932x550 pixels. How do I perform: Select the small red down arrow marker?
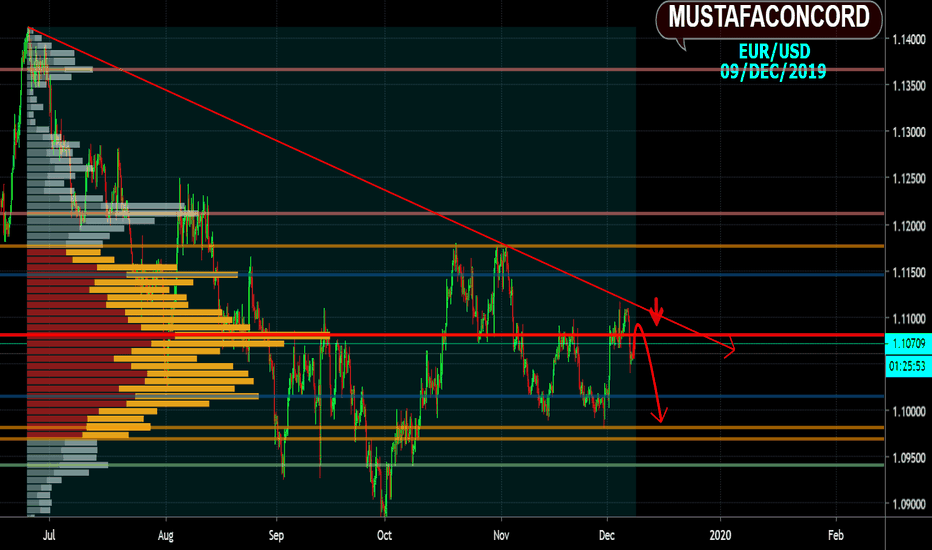pos(656,311)
